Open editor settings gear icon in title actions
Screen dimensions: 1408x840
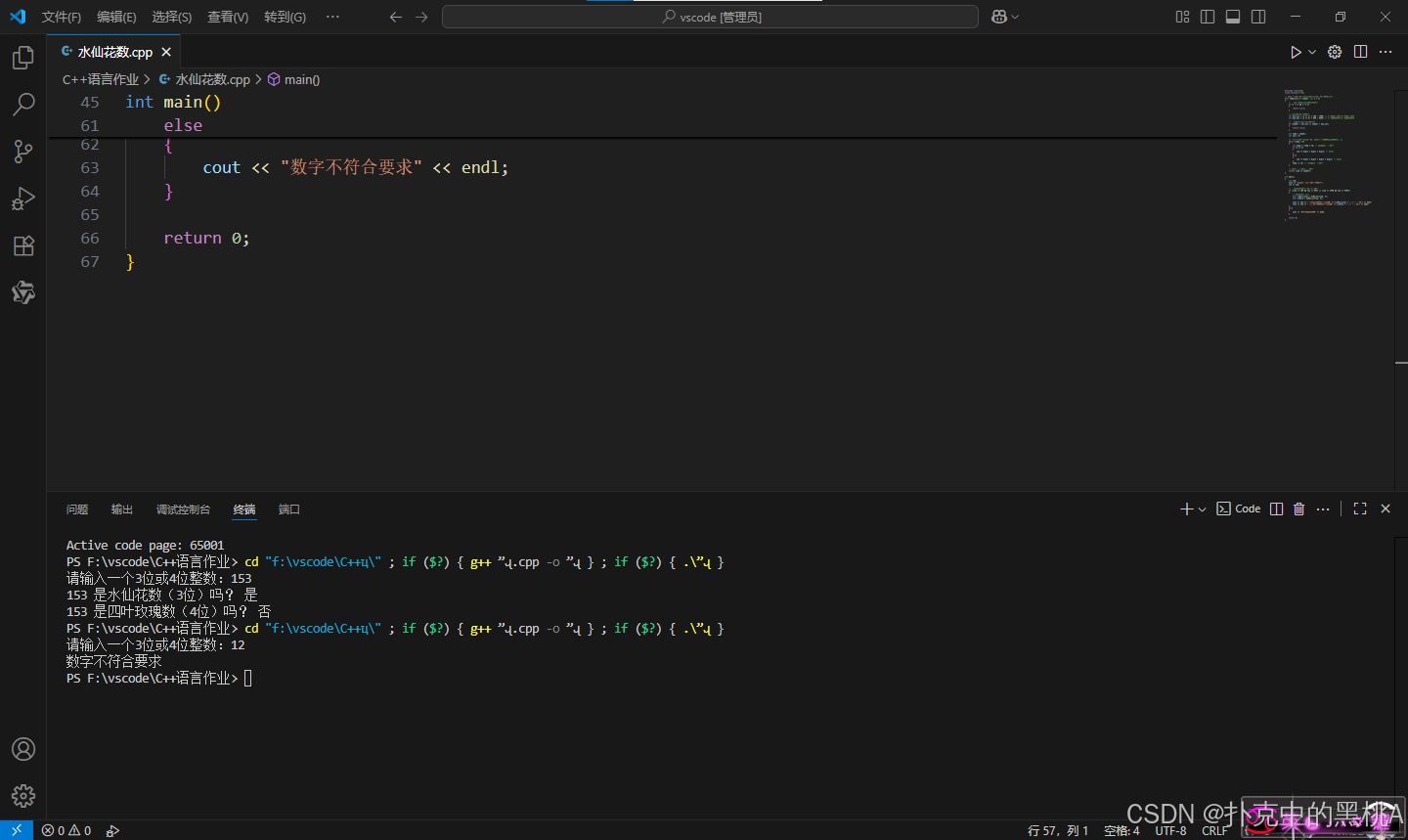coord(1335,52)
